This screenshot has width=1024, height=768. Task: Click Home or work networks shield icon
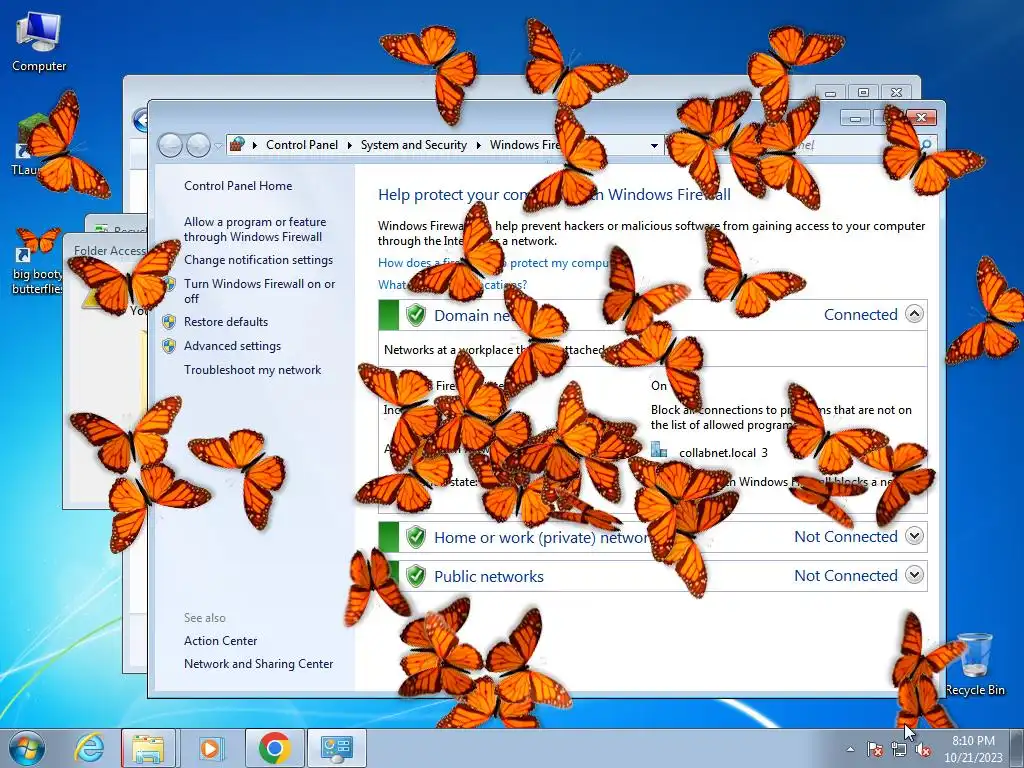(416, 537)
